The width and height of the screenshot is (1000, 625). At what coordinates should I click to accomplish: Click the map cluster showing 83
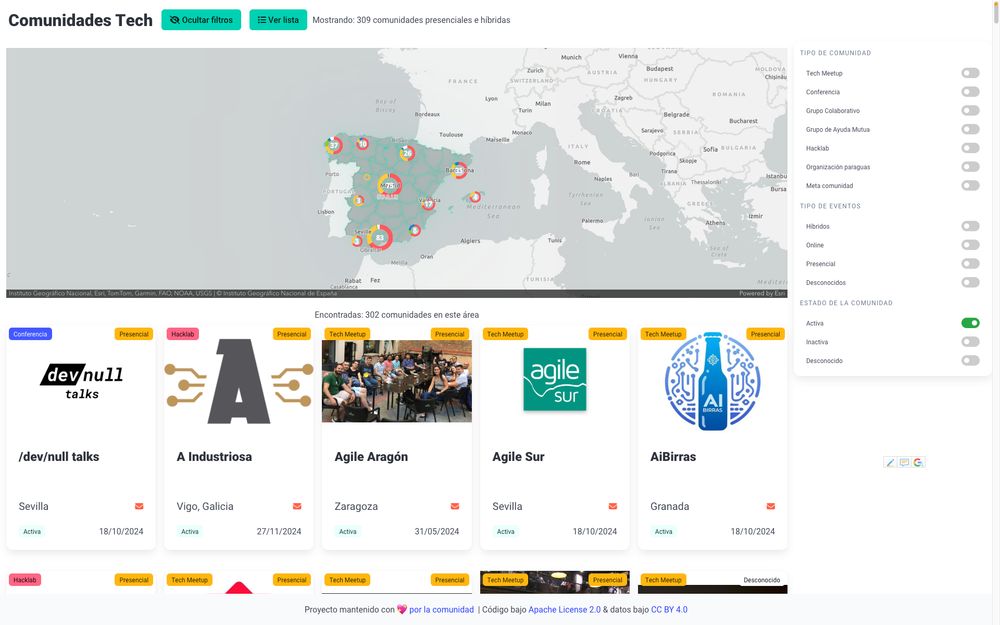pyautogui.click(x=379, y=237)
